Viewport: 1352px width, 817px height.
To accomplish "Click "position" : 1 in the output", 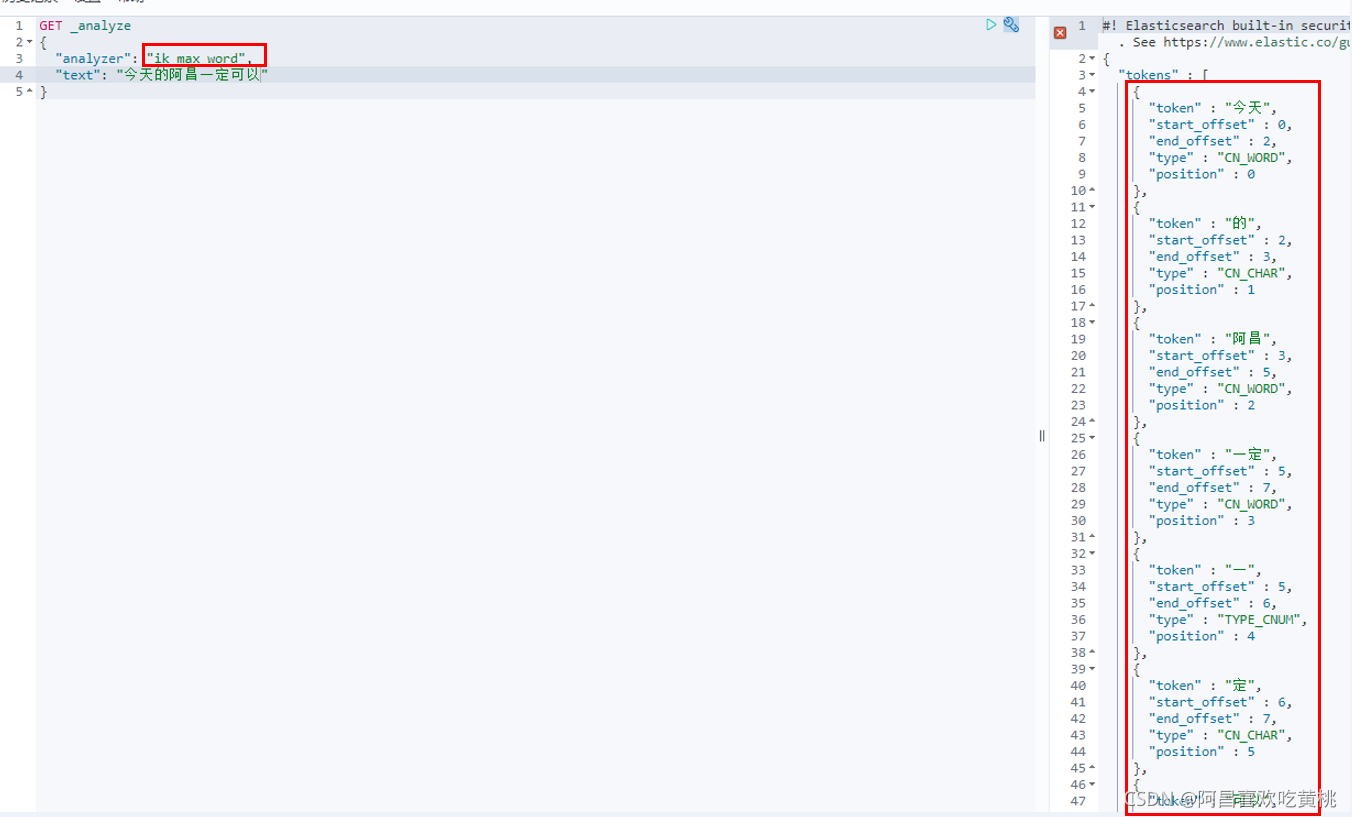I will click(1202, 290).
